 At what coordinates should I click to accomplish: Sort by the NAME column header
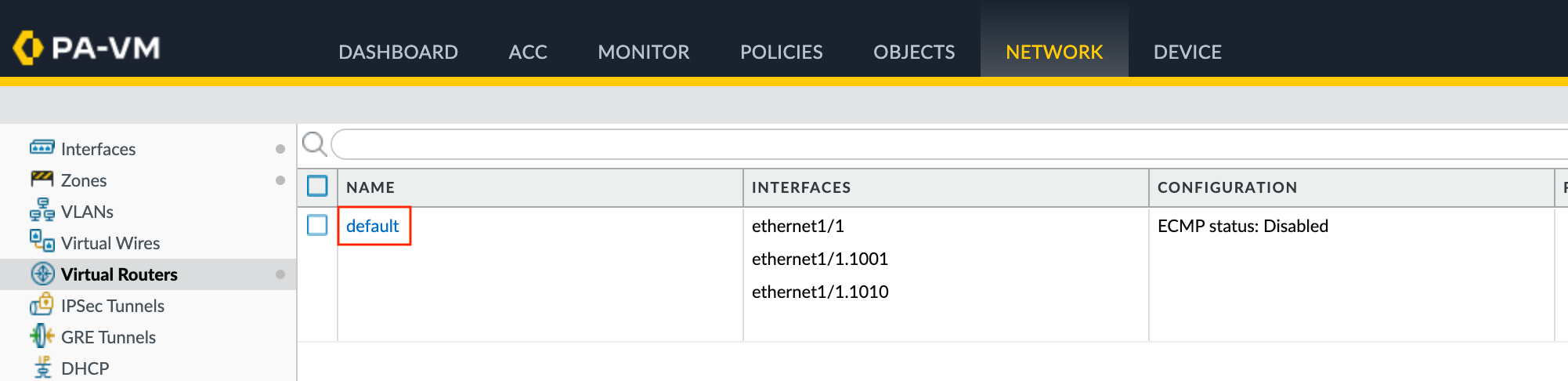370,187
